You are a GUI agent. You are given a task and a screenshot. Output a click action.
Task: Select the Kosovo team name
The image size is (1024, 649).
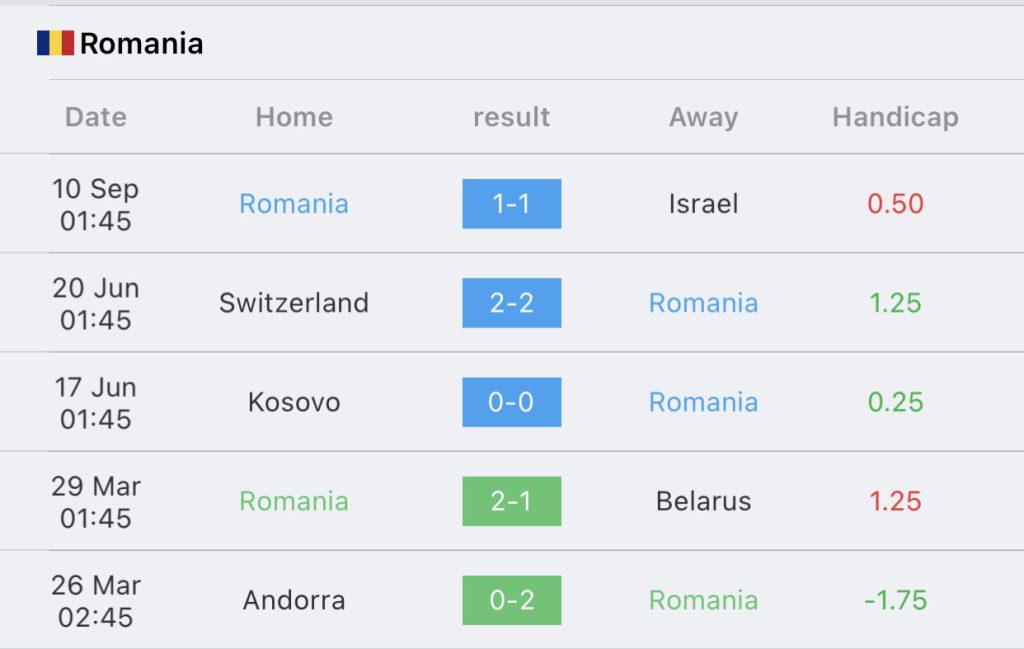294,402
